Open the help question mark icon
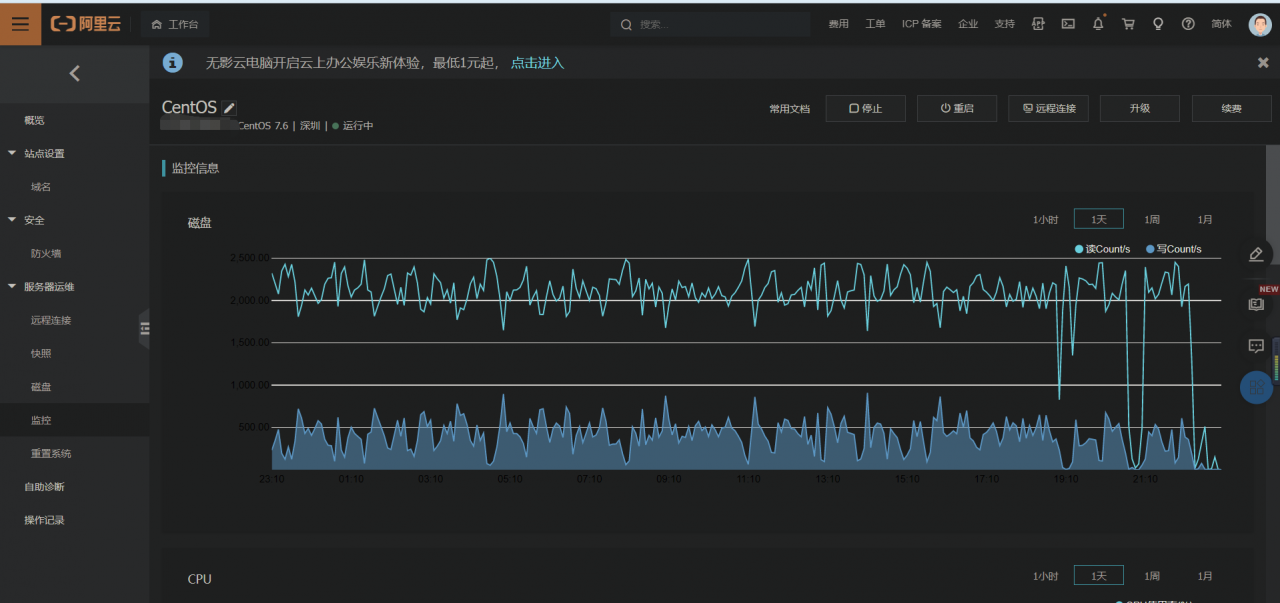This screenshot has height=603, width=1280. coord(1188,24)
